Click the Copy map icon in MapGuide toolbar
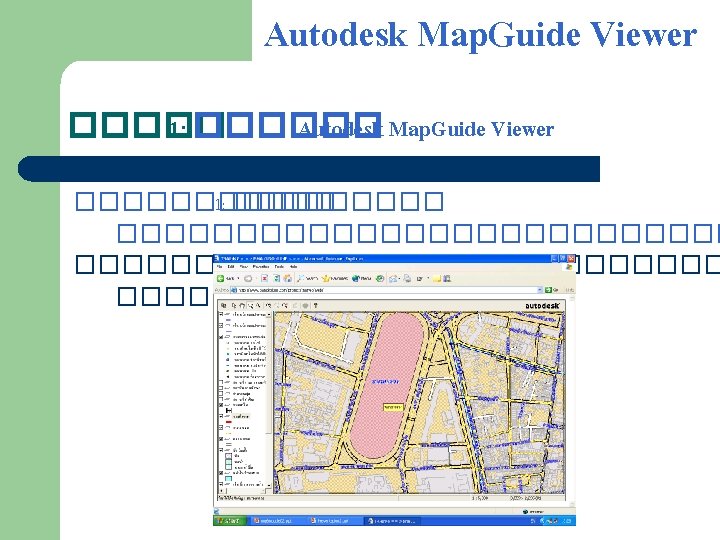 [224, 305]
